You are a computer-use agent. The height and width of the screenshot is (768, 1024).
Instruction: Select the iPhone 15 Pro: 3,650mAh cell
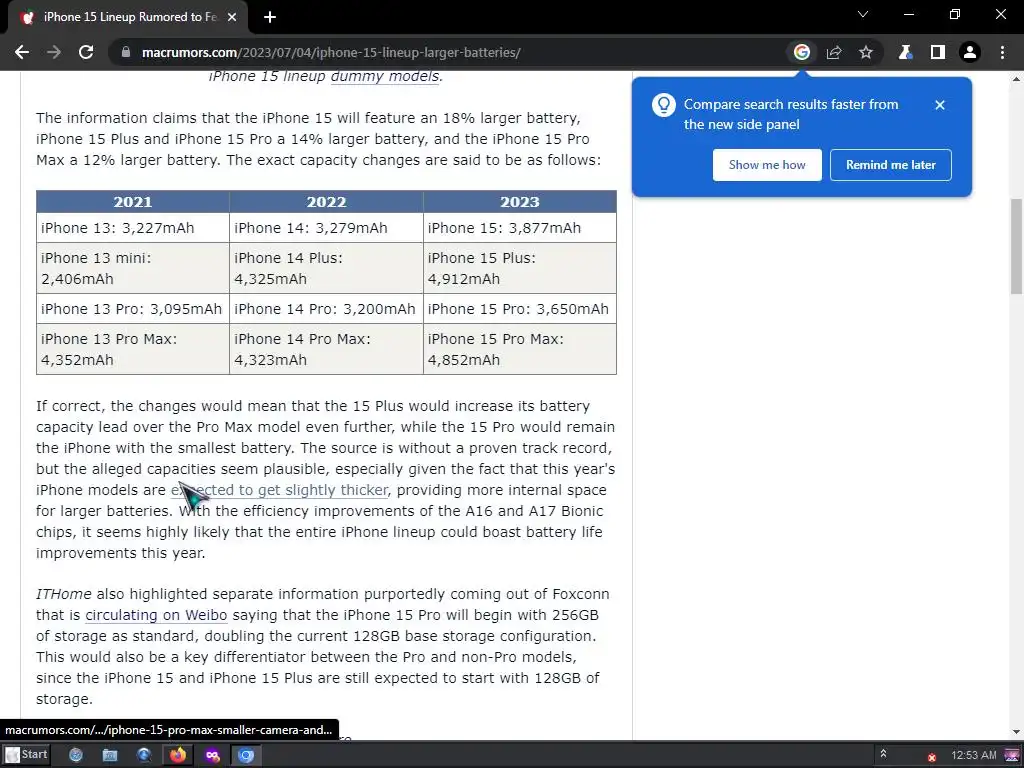(x=520, y=309)
